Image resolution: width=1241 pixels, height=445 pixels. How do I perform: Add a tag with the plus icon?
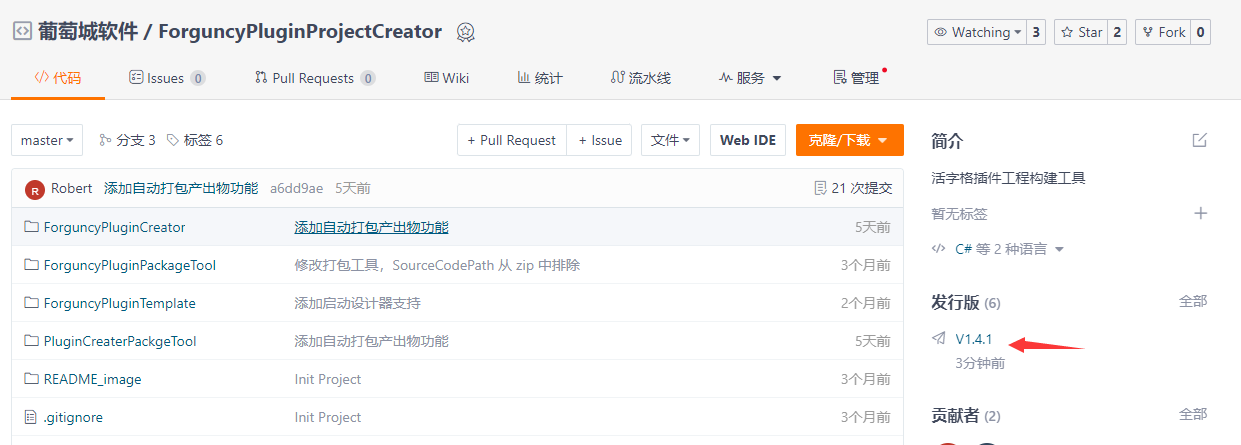1201,213
